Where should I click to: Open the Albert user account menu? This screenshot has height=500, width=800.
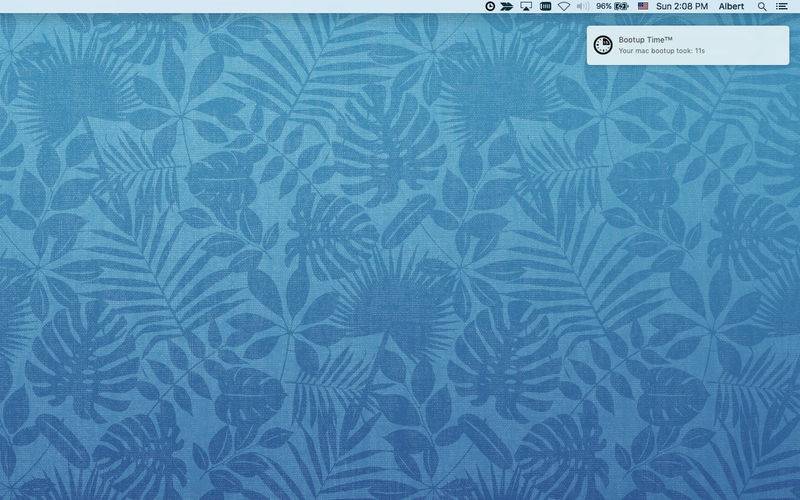tap(731, 6)
